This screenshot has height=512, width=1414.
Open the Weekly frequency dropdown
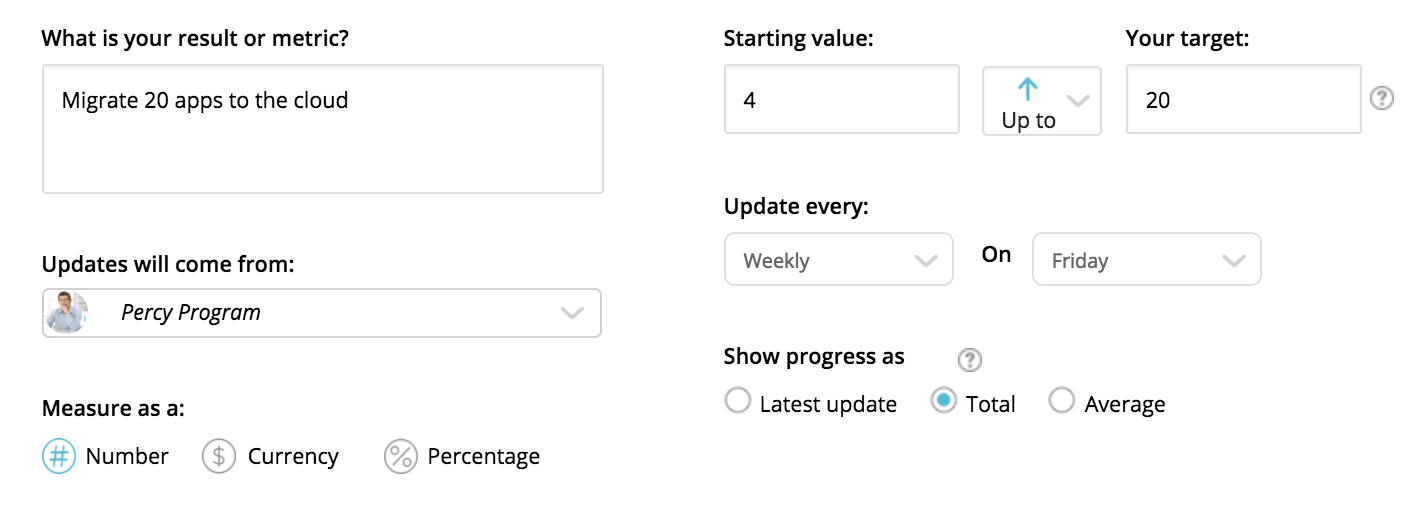click(x=838, y=260)
